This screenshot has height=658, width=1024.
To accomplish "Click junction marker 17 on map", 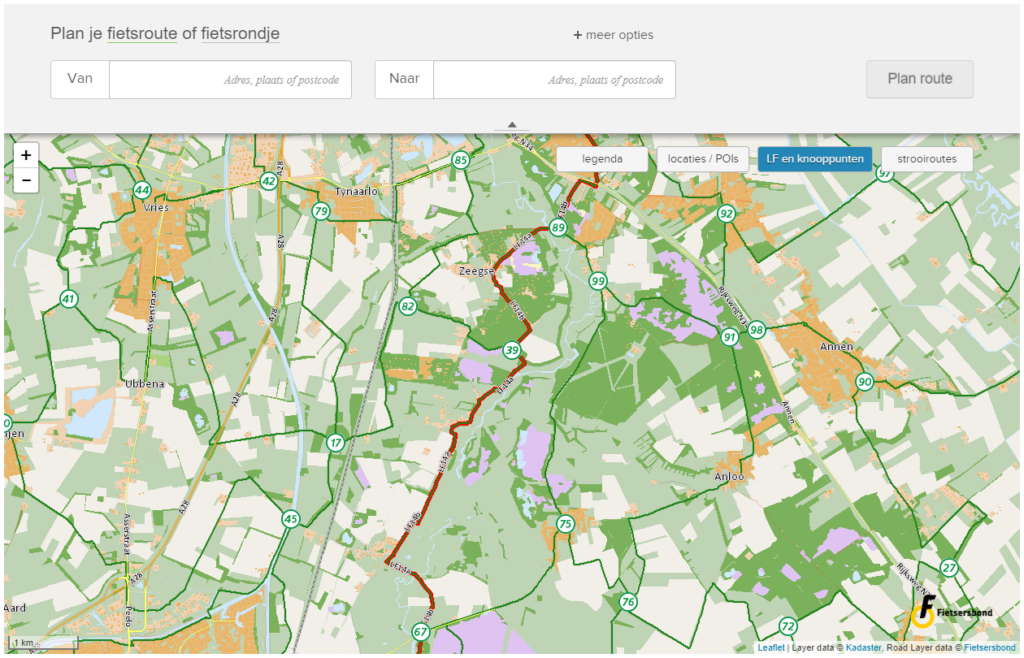I will click(336, 442).
